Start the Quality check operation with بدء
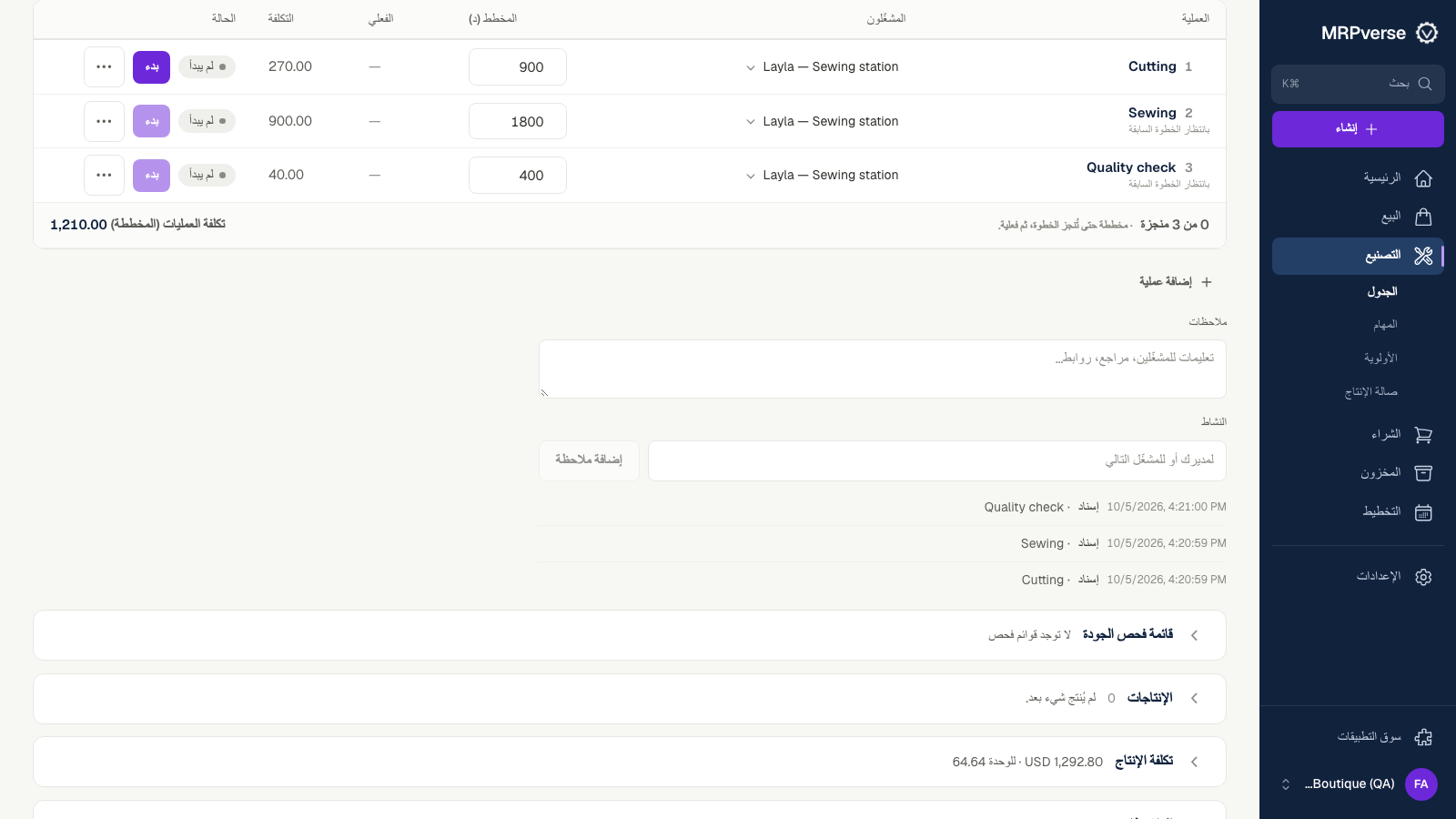 point(151,175)
